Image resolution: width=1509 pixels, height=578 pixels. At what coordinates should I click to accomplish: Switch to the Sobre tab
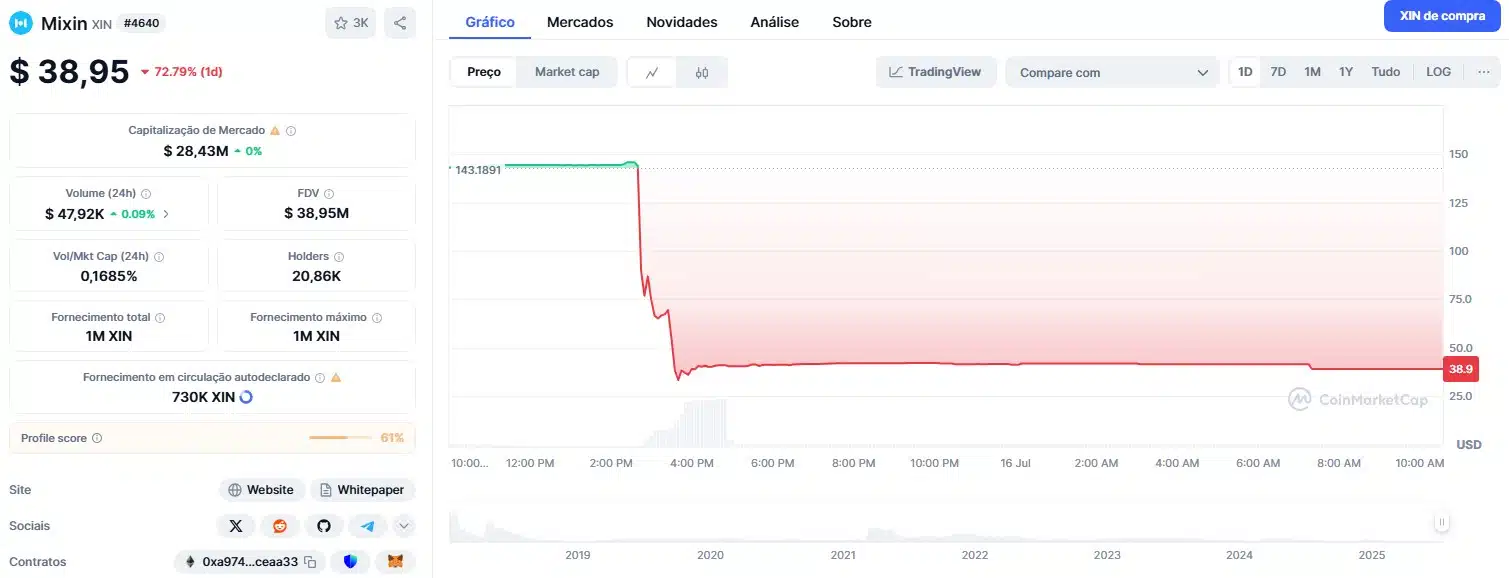(x=852, y=22)
